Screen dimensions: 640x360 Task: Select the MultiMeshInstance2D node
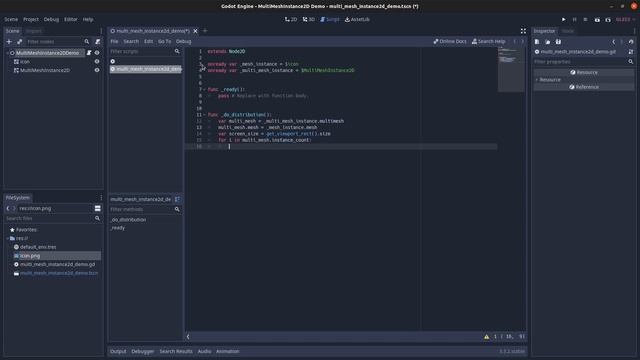click(44, 70)
